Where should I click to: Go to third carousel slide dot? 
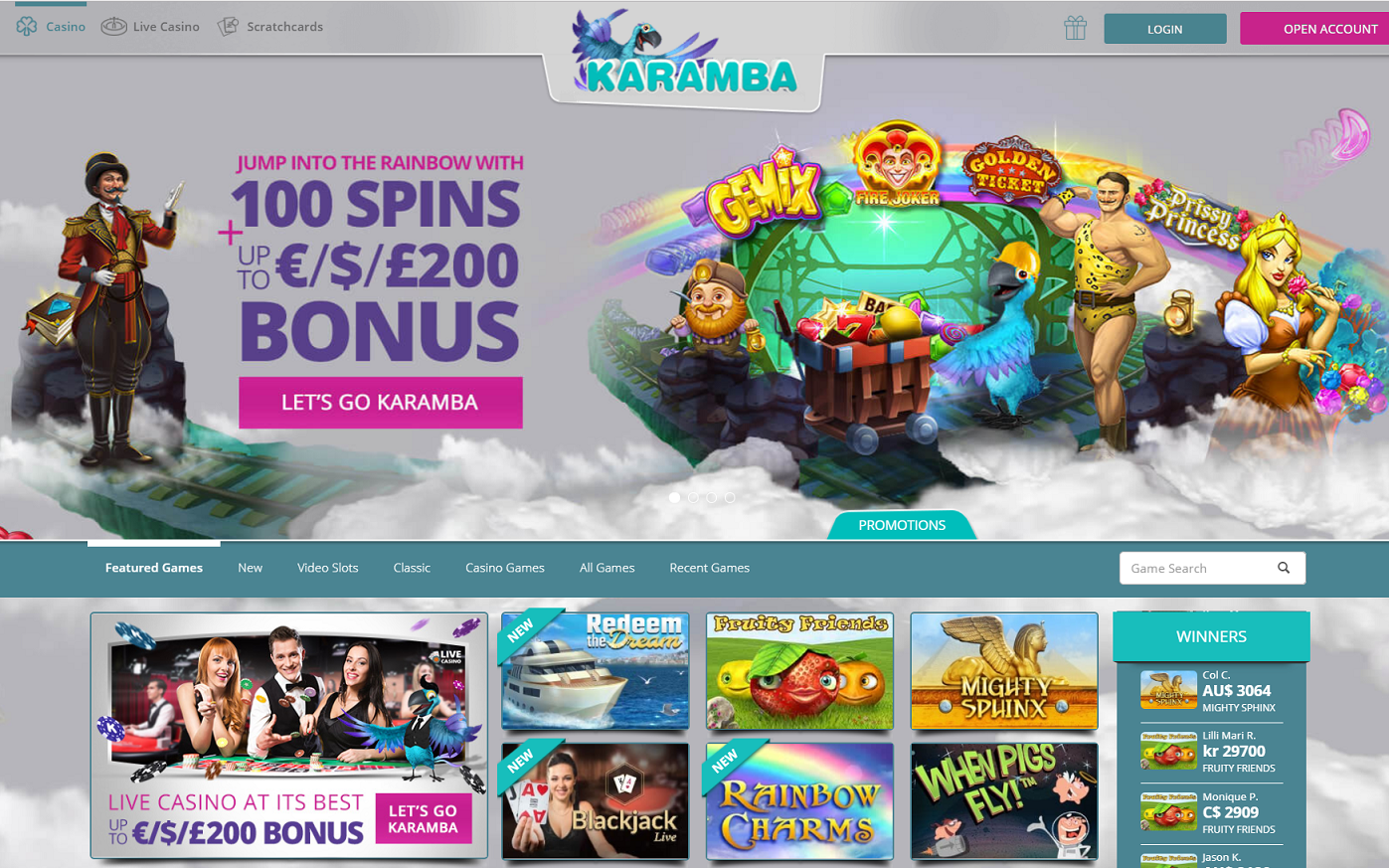pos(711,497)
